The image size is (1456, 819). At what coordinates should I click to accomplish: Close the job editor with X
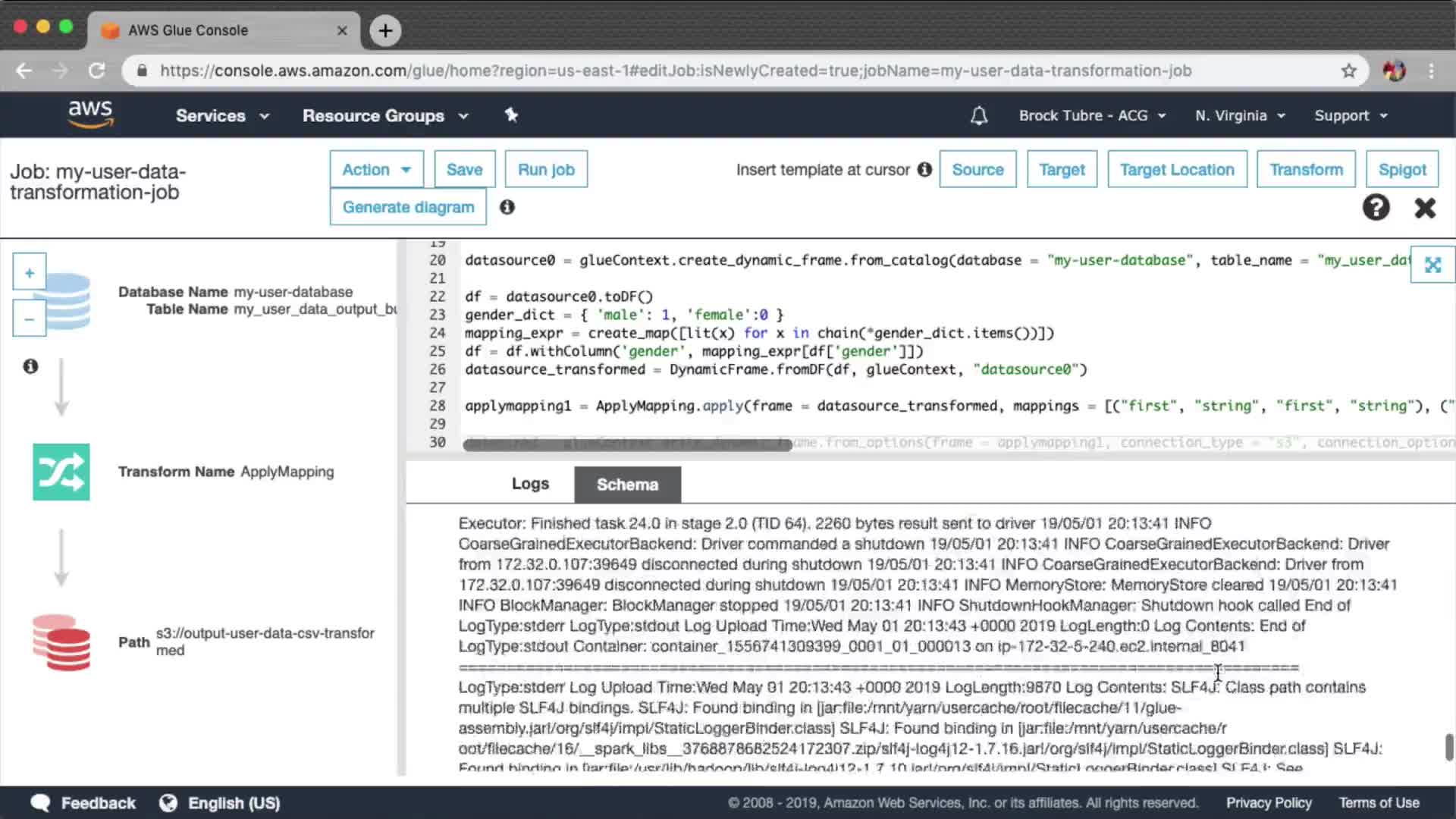[1425, 207]
